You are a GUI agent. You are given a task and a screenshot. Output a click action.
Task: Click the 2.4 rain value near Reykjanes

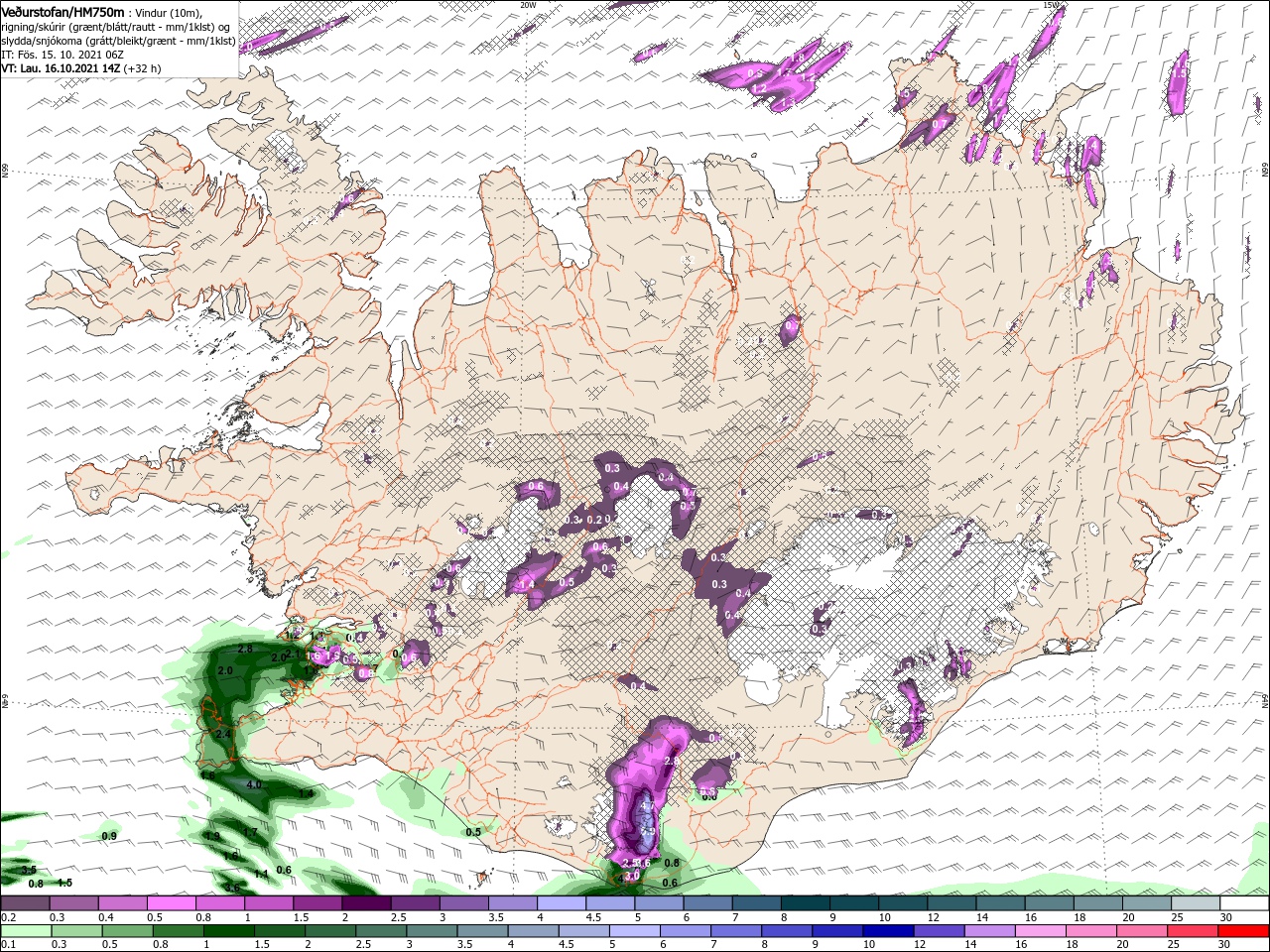tap(223, 733)
